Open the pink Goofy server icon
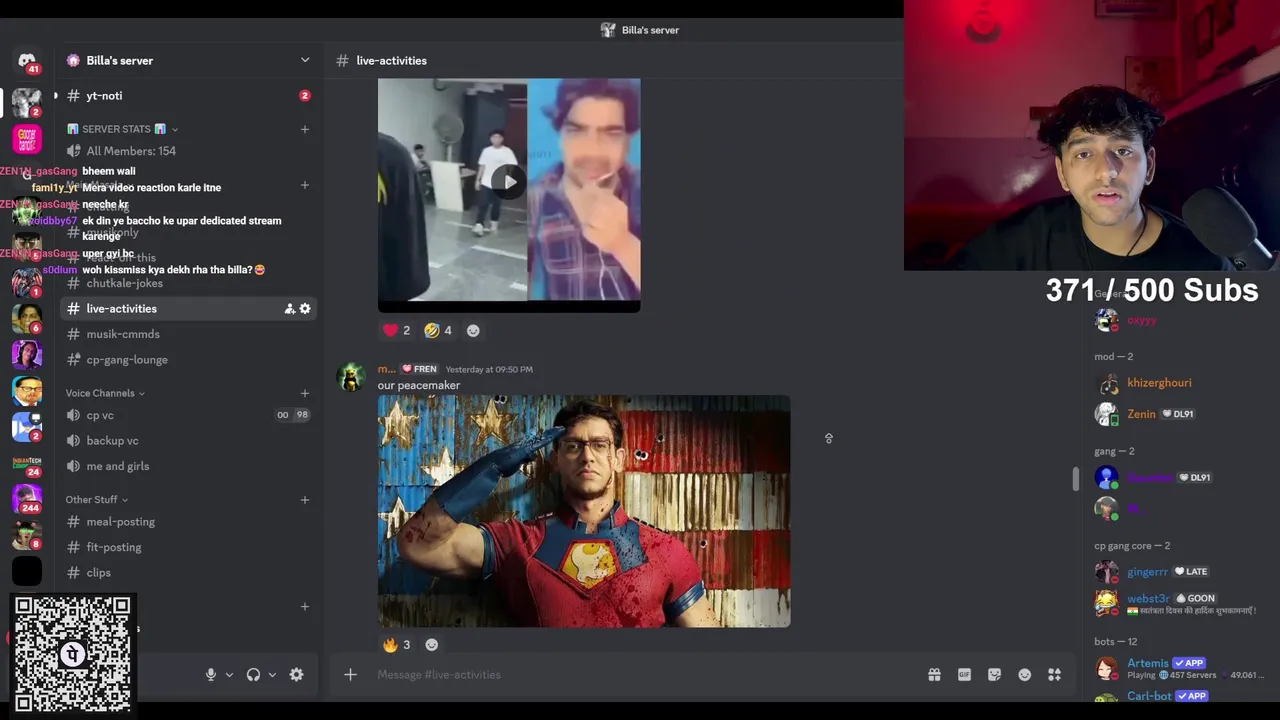 coord(27,138)
